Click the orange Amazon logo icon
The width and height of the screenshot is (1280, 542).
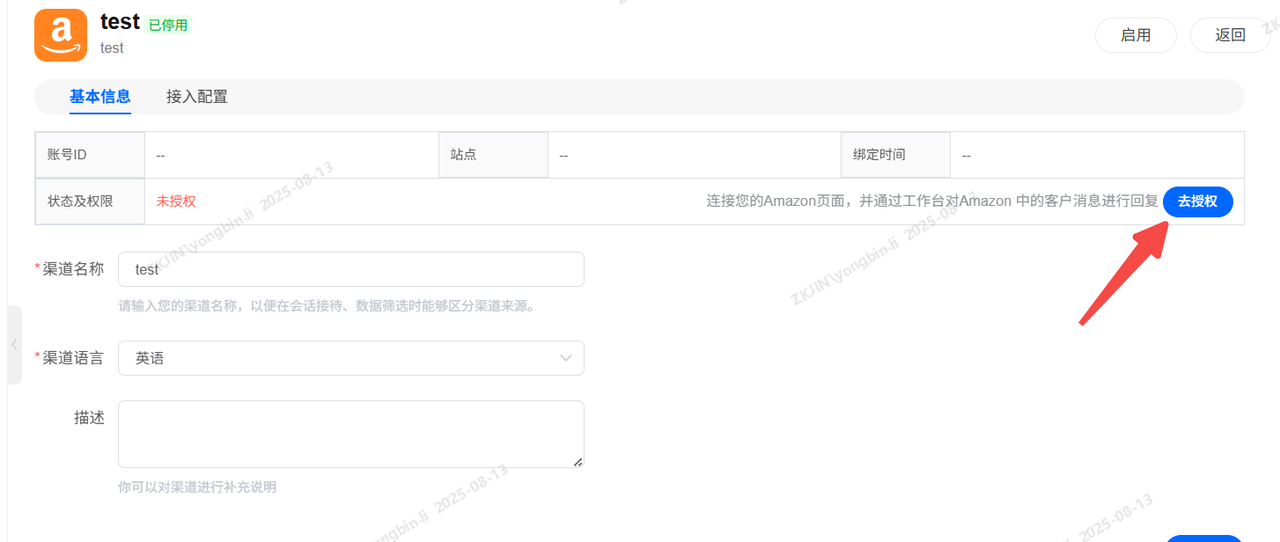61,35
